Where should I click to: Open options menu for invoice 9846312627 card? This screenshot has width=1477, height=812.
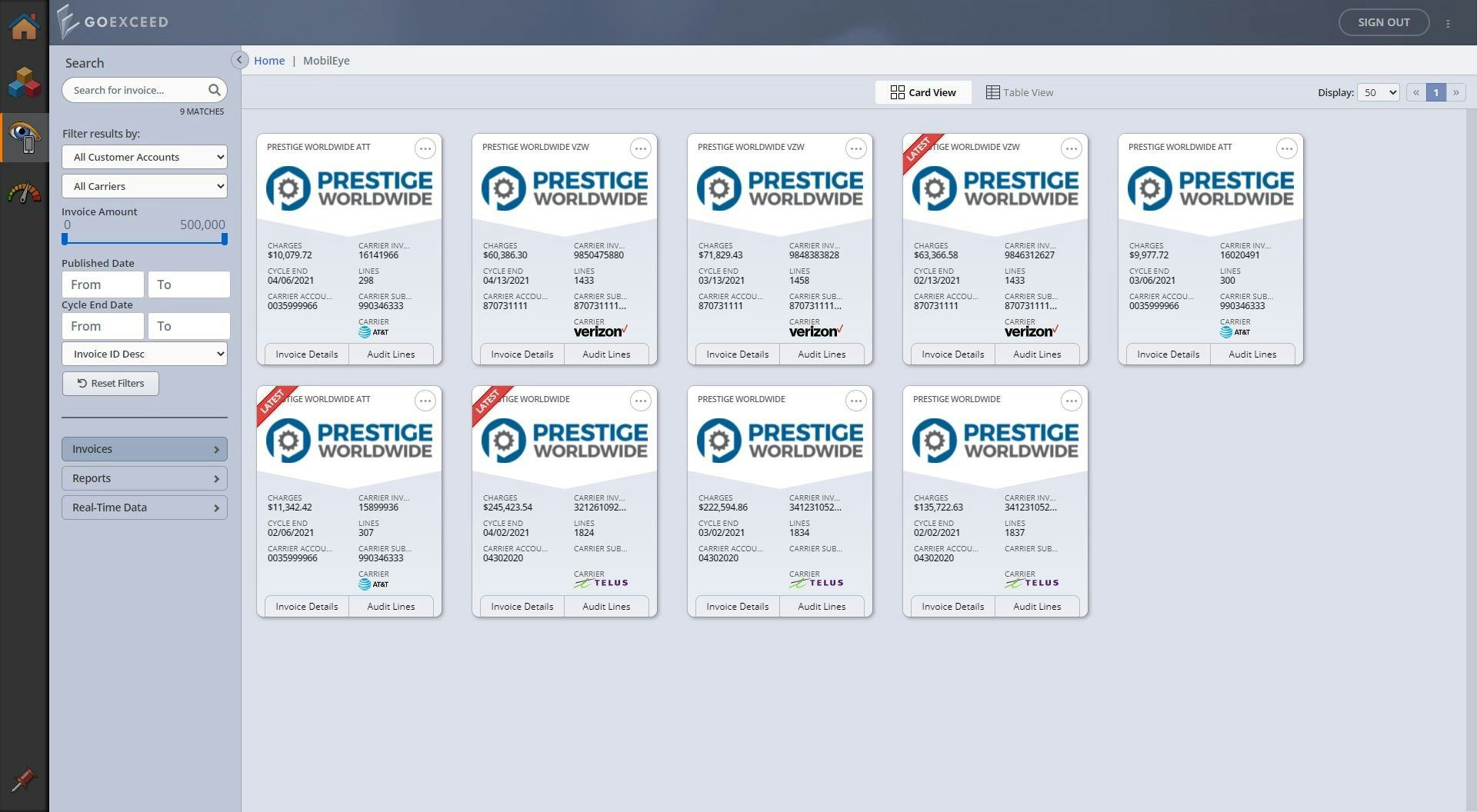1072,148
